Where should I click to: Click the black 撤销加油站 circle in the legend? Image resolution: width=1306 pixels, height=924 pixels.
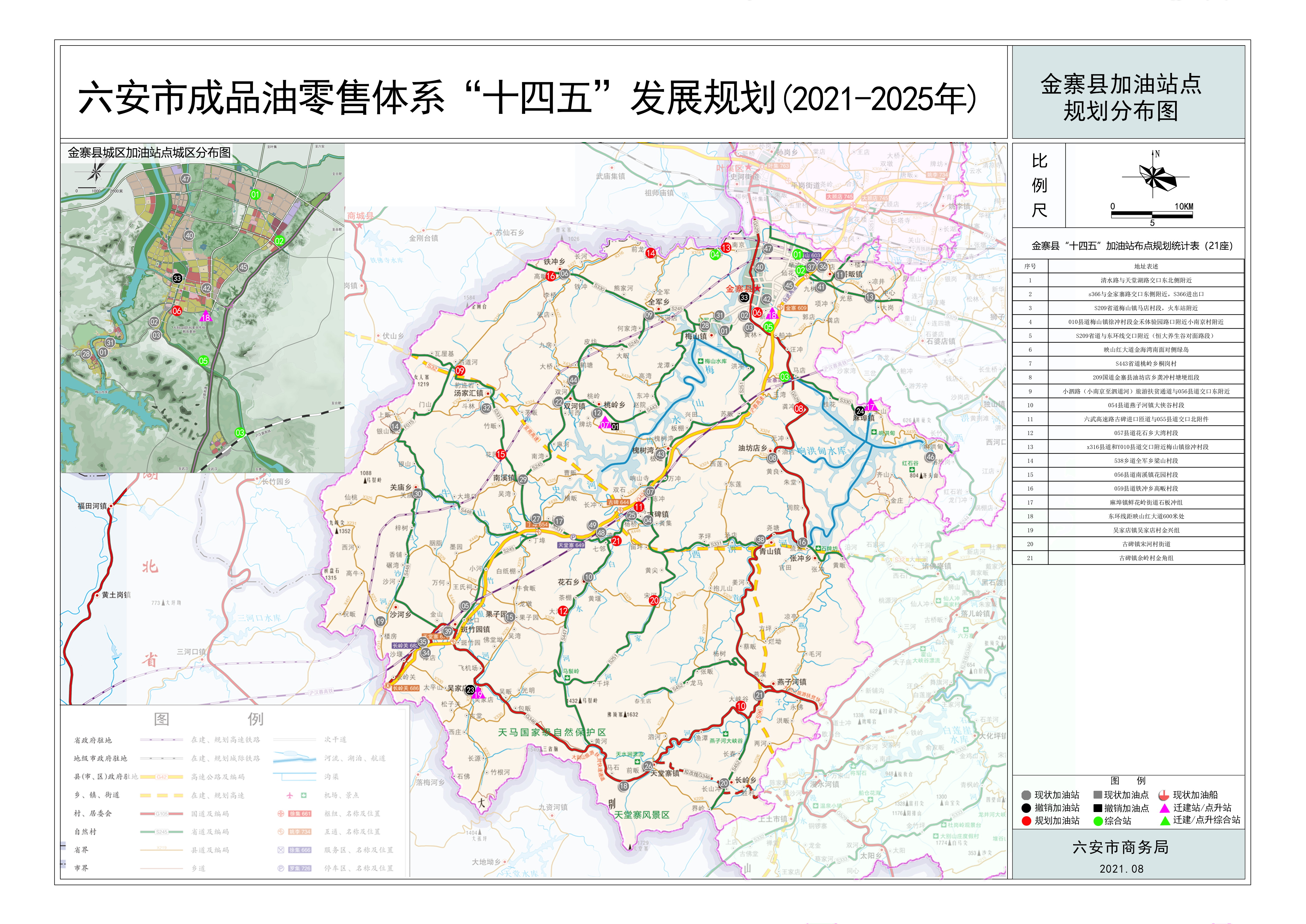(x=1026, y=807)
